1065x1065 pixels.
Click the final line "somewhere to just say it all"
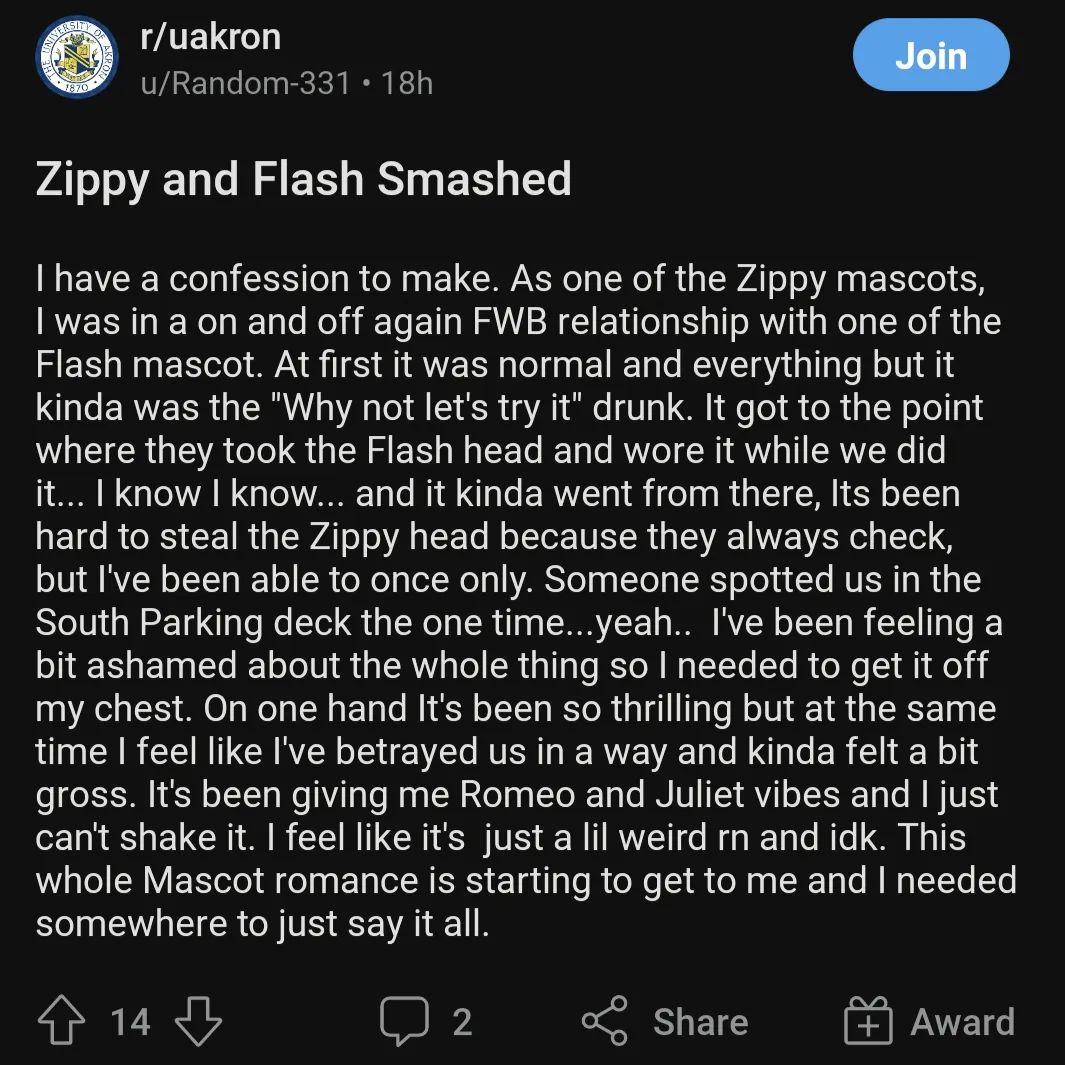pyautogui.click(x=262, y=924)
